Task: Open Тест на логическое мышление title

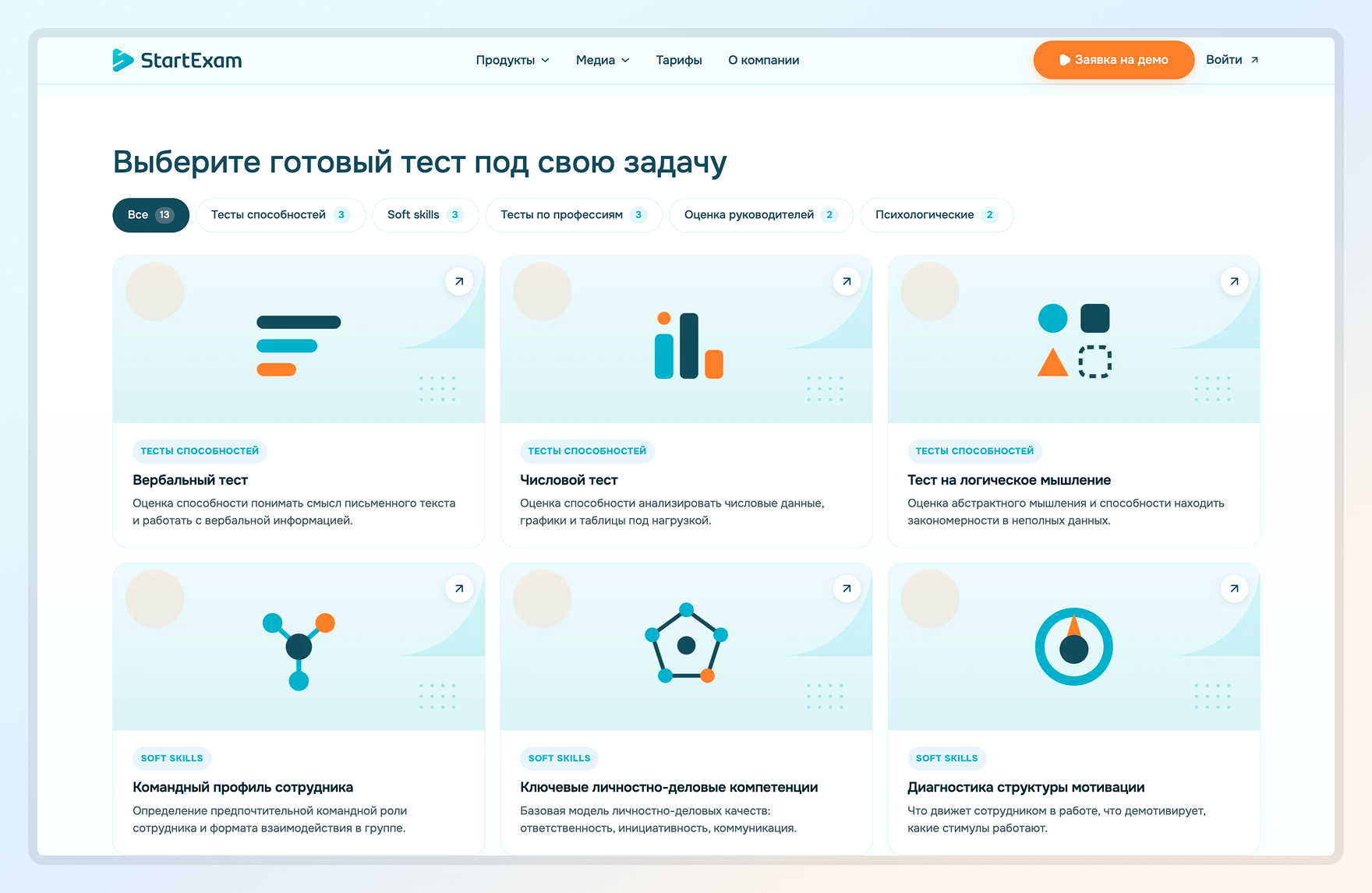Action: pos(1009,480)
